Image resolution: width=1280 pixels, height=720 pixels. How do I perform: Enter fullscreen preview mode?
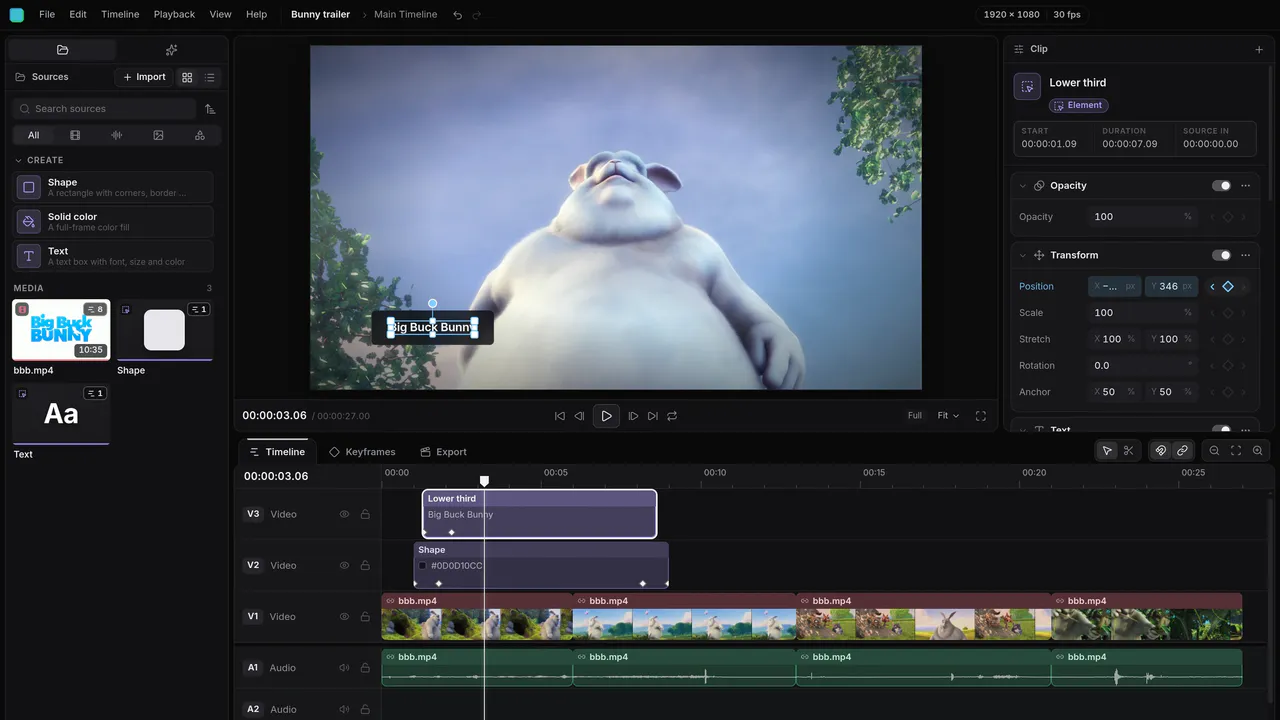click(x=980, y=416)
